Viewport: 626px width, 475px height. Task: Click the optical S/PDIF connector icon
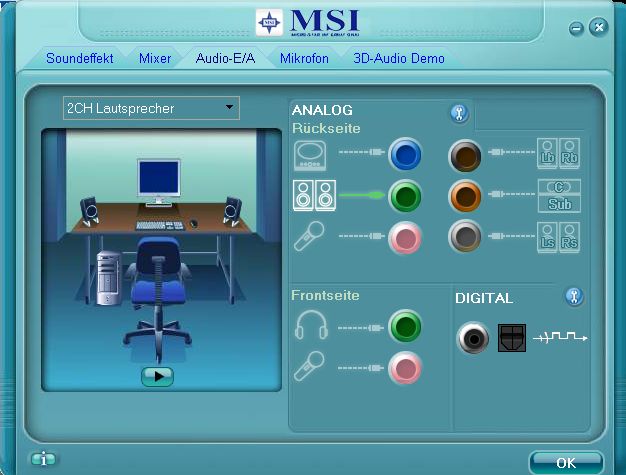[512, 338]
